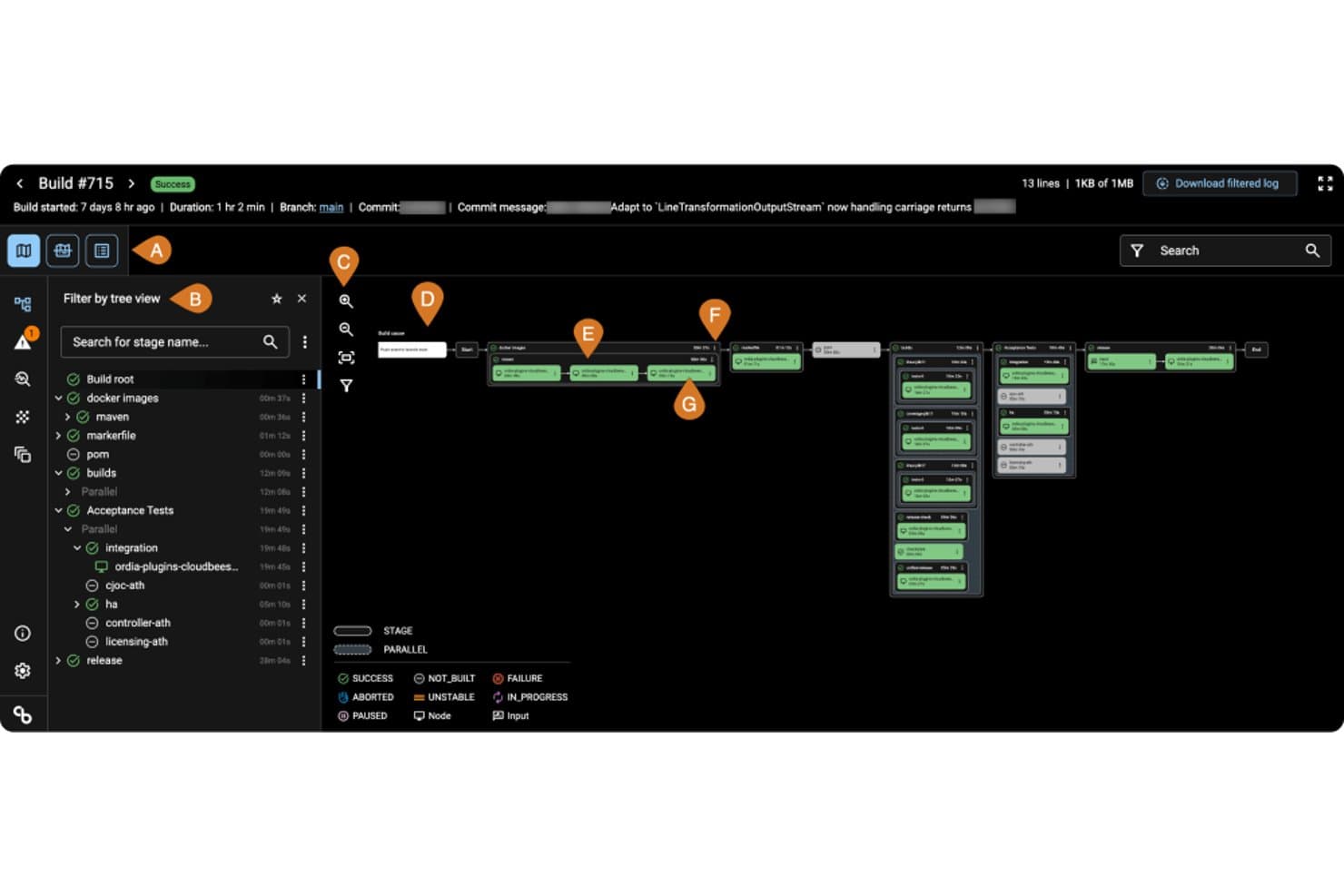Click the Search field in top right

click(1225, 251)
